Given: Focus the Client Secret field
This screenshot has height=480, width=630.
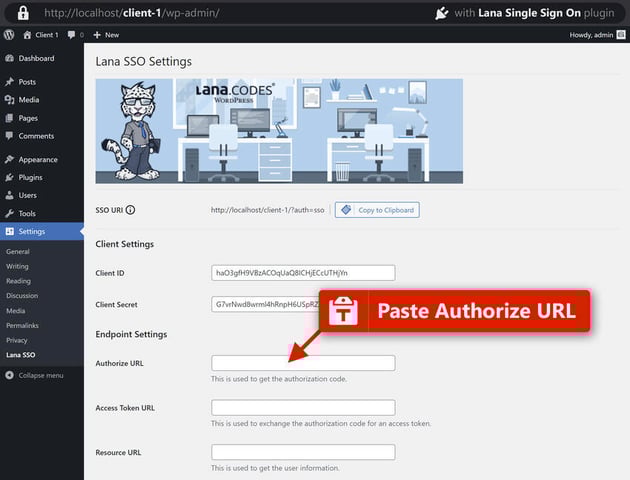Looking at the screenshot, I should pyautogui.click(x=265, y=304).
